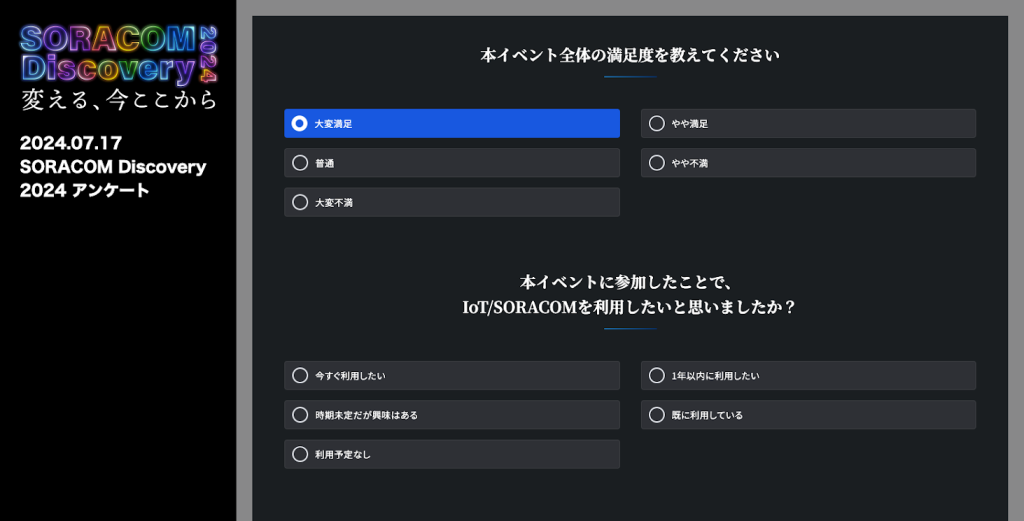Click the filled radio circle for 大変満足
1024x521 pixels.
300,123
